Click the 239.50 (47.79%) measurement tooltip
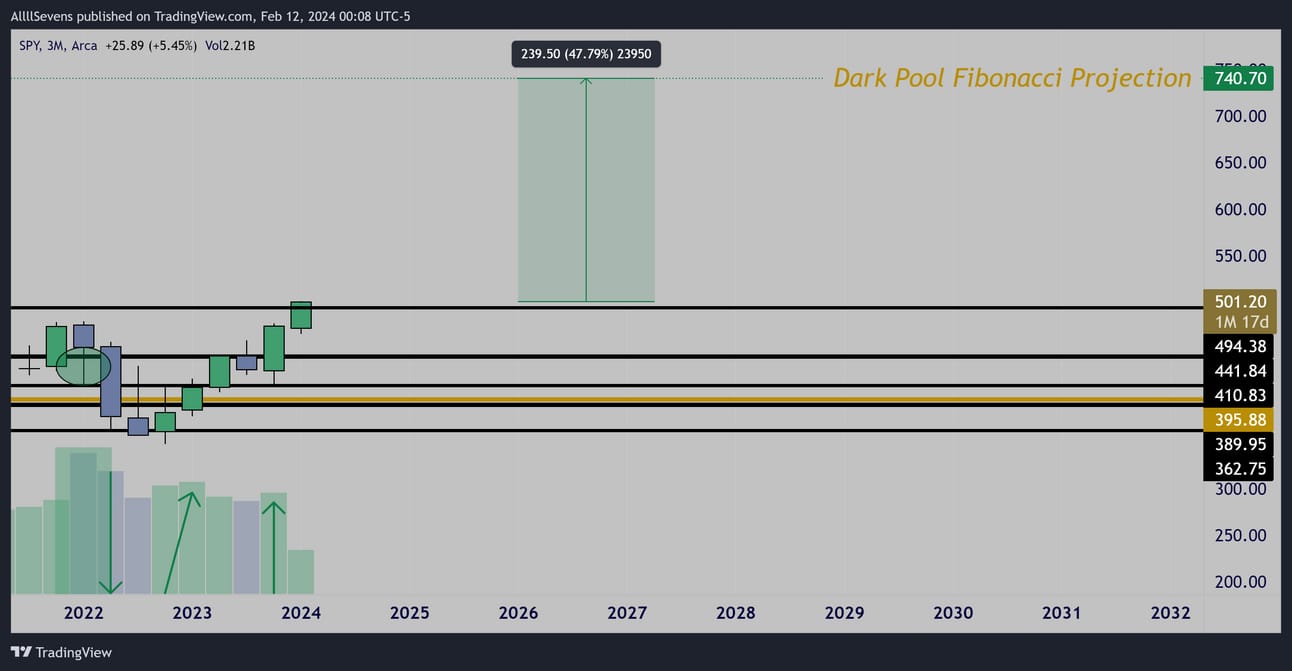Viewport: 1292px width, 671px height. (x=586, y=54)
